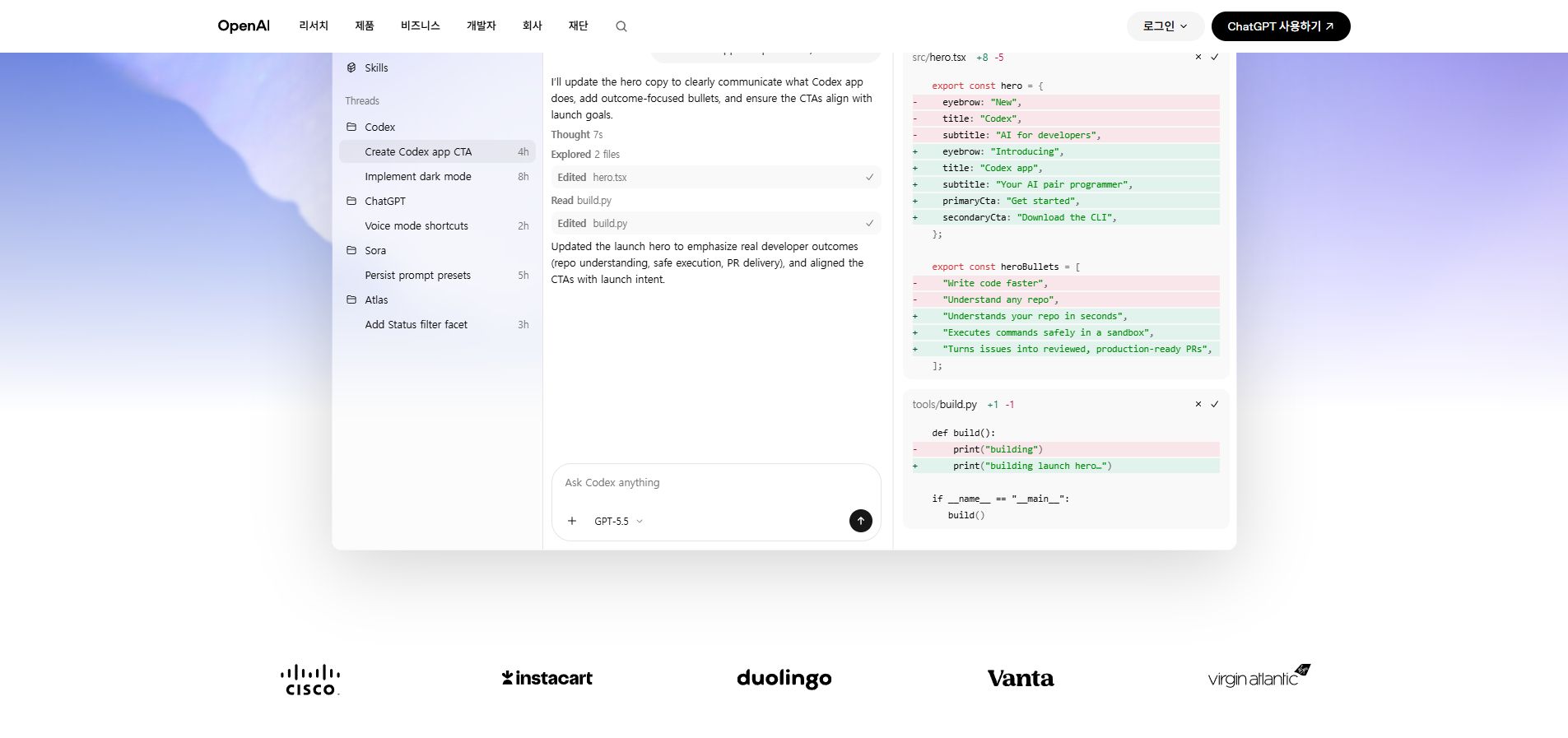Click the Atlas folder icon
1568x738 pixels.
tap(351, 299)
